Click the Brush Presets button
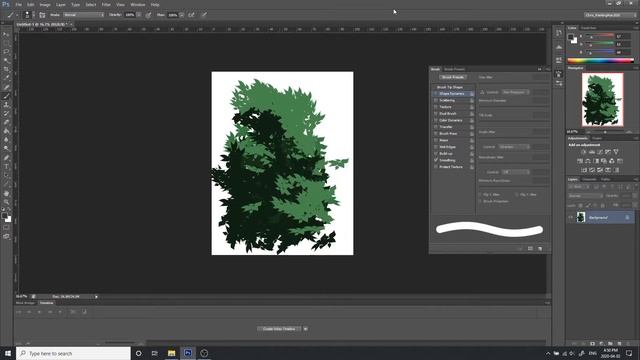The height and width of the screenshot is (360, 640). (453, 77)
